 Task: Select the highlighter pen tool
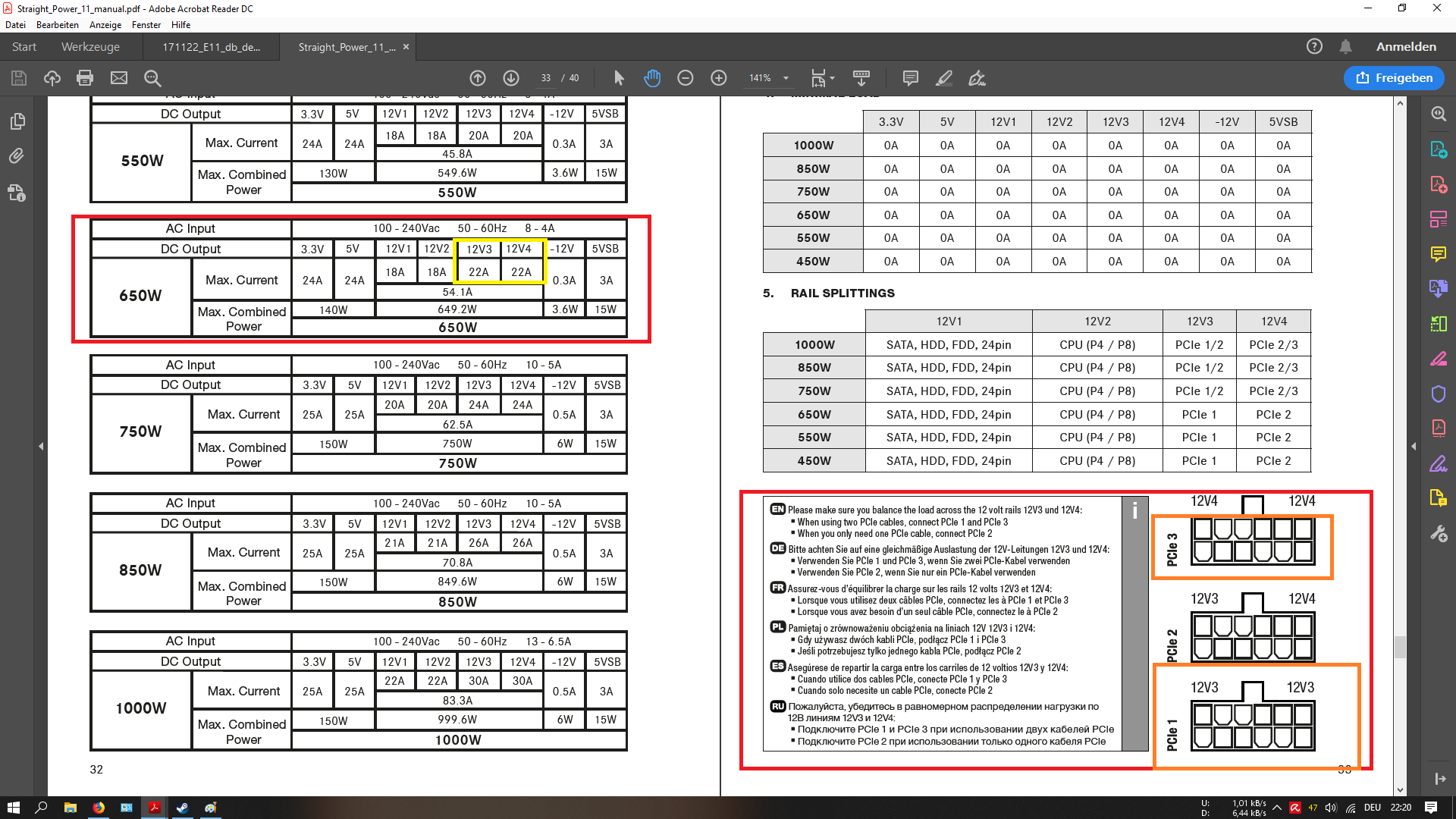click(944, 78)
